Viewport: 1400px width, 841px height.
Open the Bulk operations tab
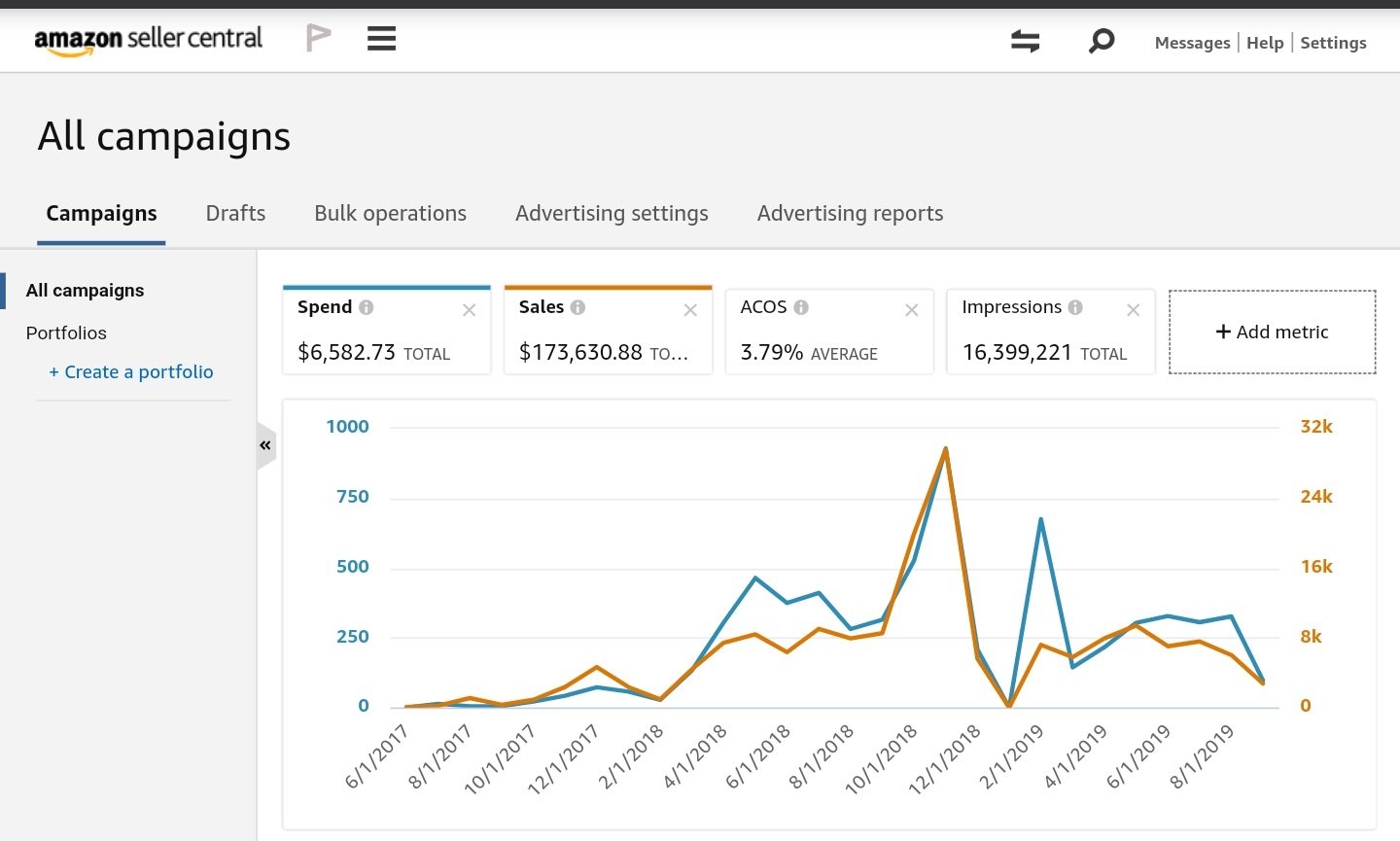click(390, 214)
